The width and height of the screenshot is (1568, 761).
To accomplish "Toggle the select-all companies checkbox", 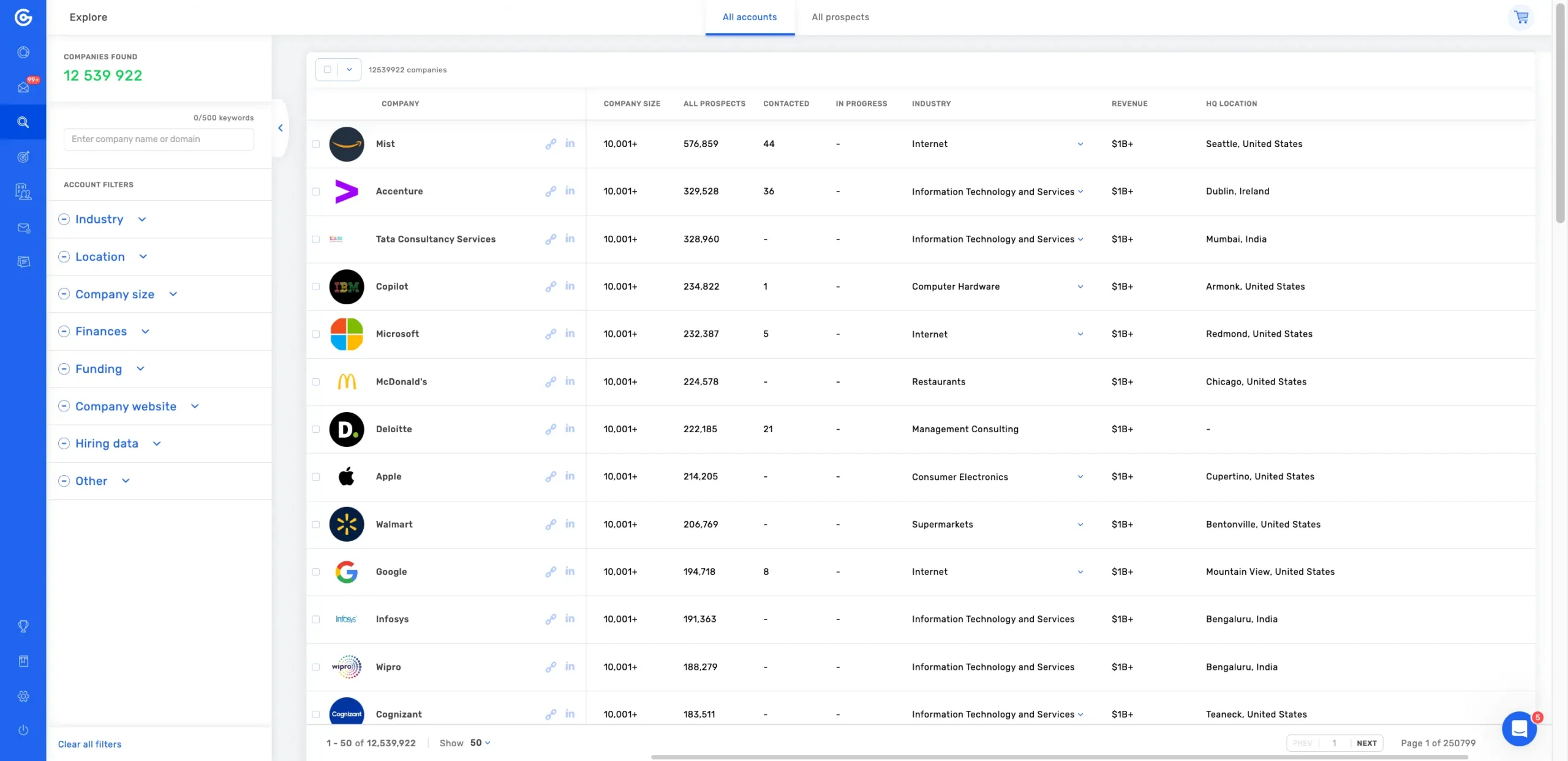I will pos(328,70).
